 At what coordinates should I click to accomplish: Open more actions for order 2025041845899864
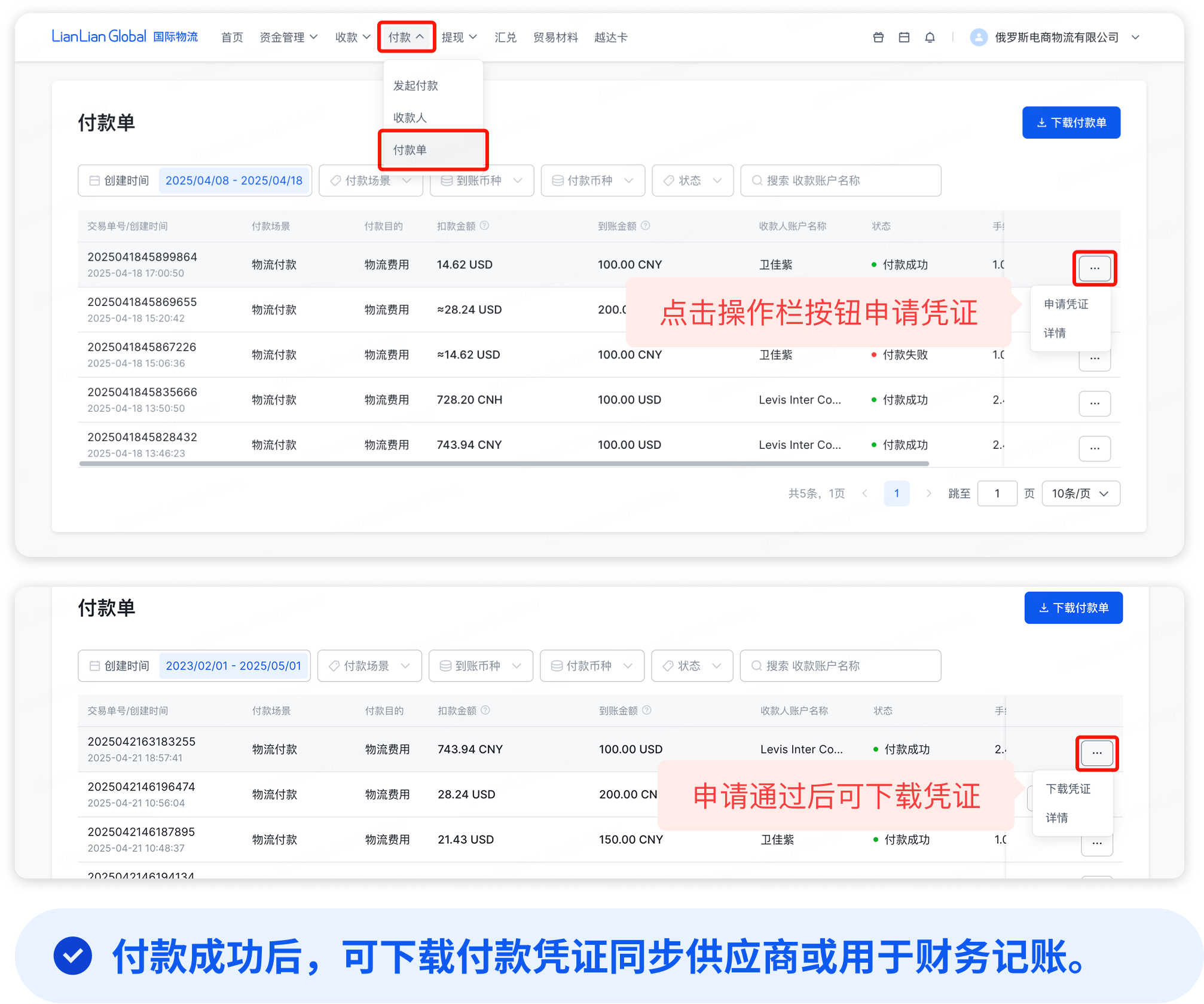pyautogui.click(x=1095, y=268)
